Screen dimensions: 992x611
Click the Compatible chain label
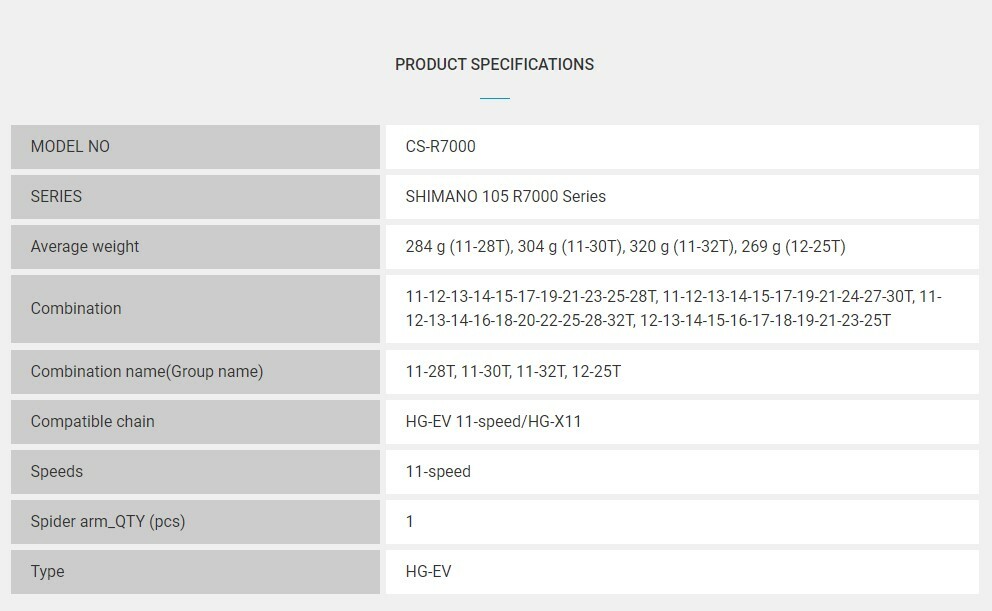click(x=93, y=422)
